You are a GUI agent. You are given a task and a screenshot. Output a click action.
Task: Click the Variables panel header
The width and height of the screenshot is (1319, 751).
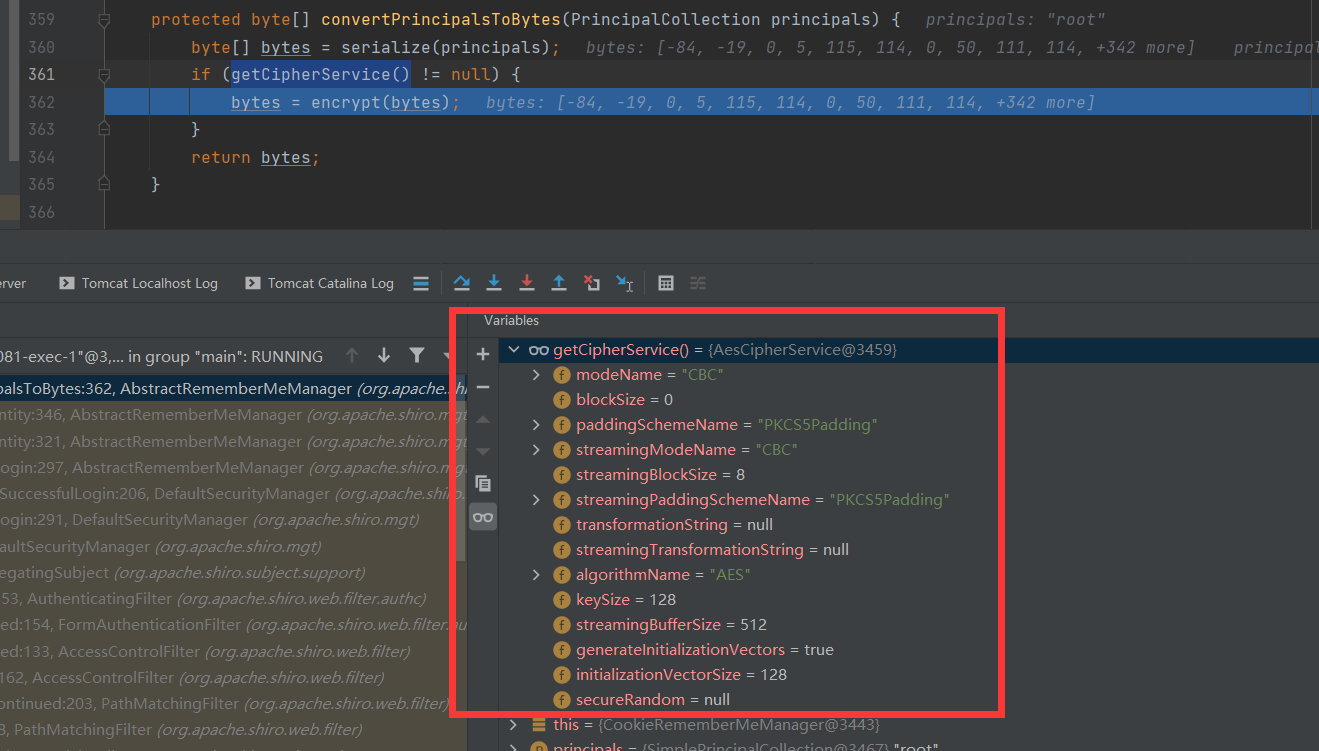coord(512,321)
